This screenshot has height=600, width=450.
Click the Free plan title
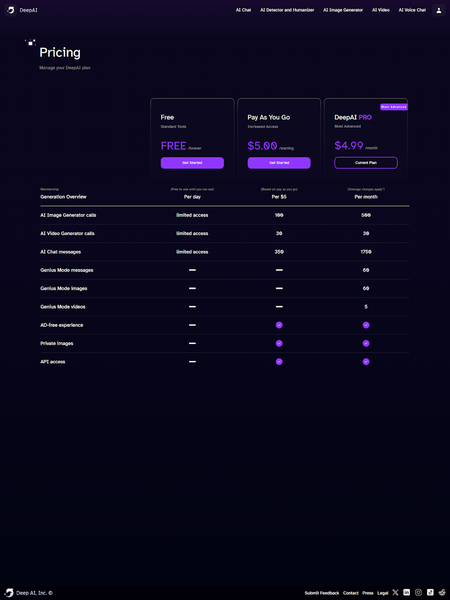click(167, 117)
